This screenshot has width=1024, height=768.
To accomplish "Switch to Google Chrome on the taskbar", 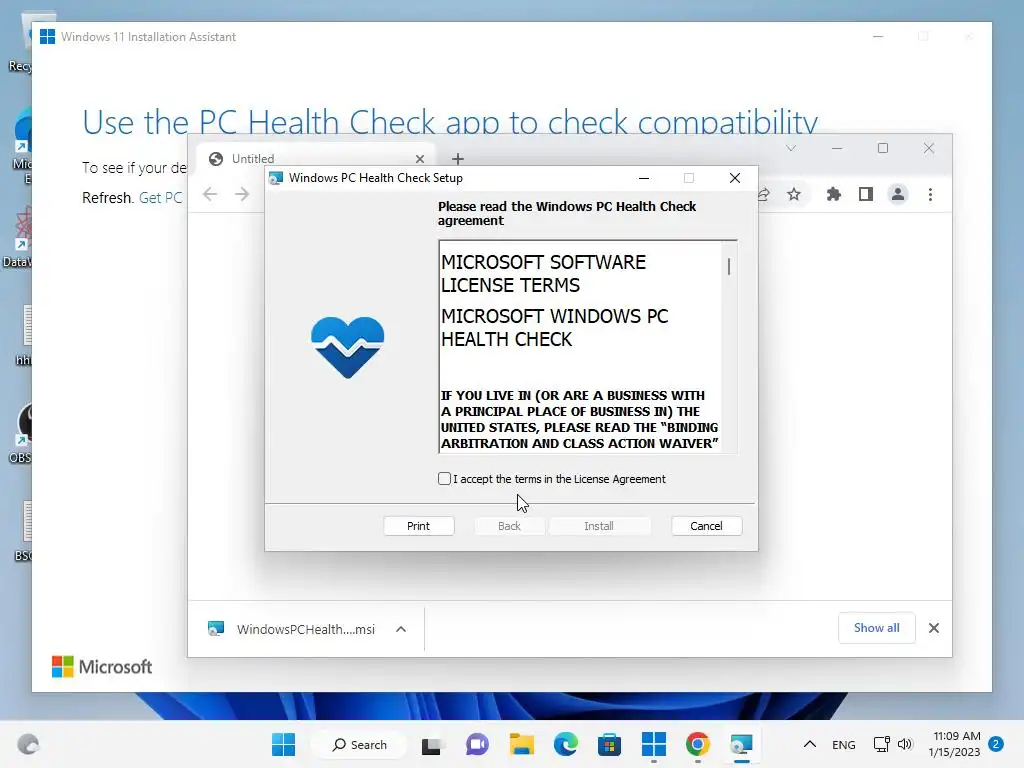I will click(x=697, y=744).
